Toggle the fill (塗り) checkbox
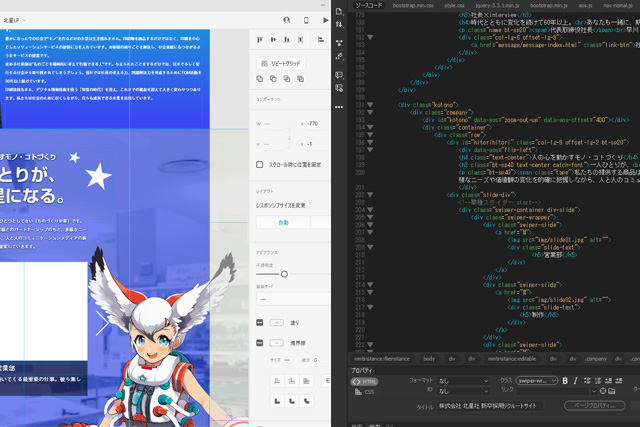 [x=260, y=322]
